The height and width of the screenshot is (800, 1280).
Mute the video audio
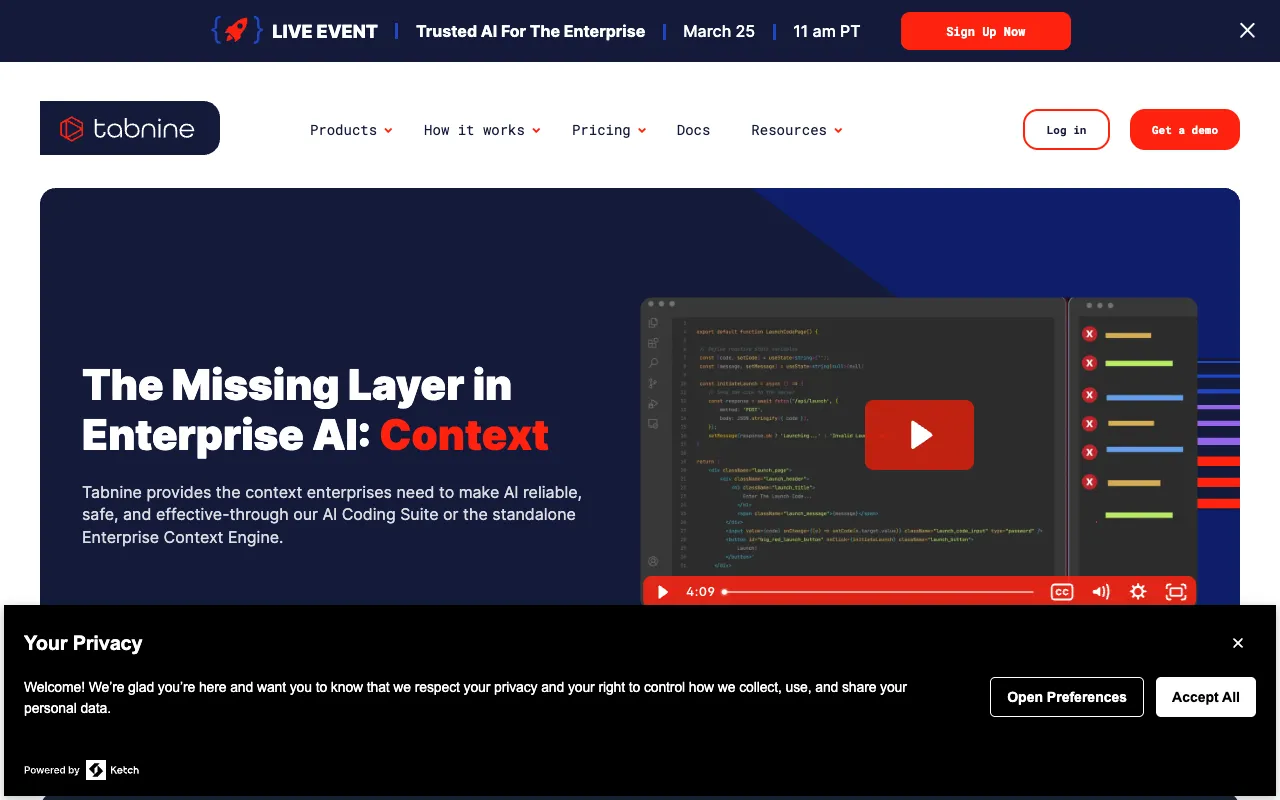point(1100,591)
